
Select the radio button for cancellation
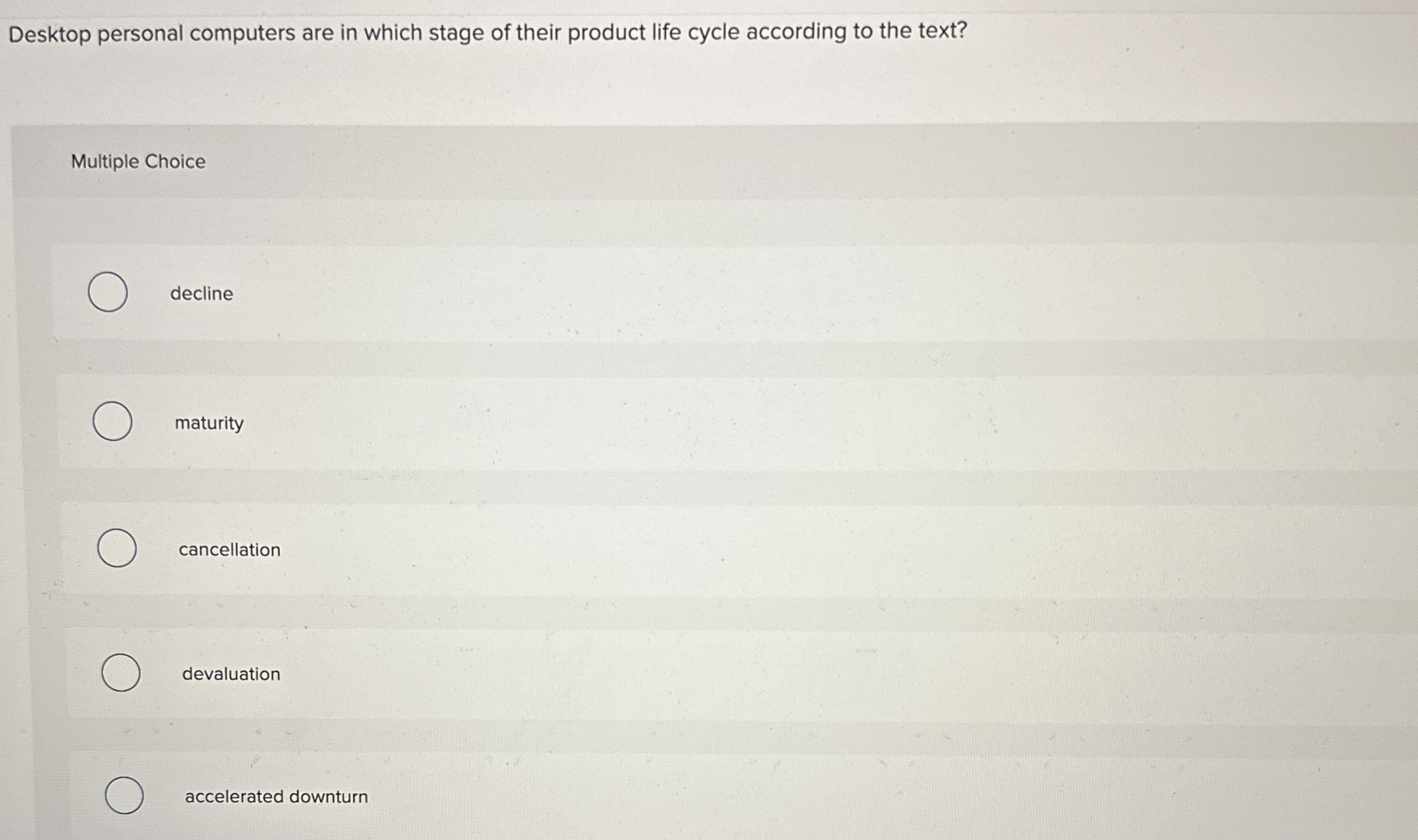click(x=117, y=549)
